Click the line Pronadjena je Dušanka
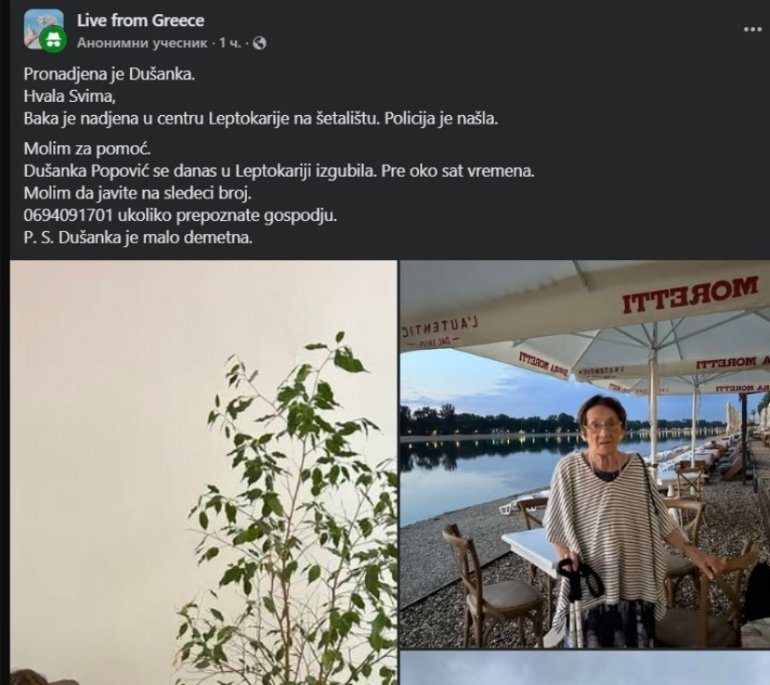This screenshot has width=770, height=685. click(x=110, y=74)
